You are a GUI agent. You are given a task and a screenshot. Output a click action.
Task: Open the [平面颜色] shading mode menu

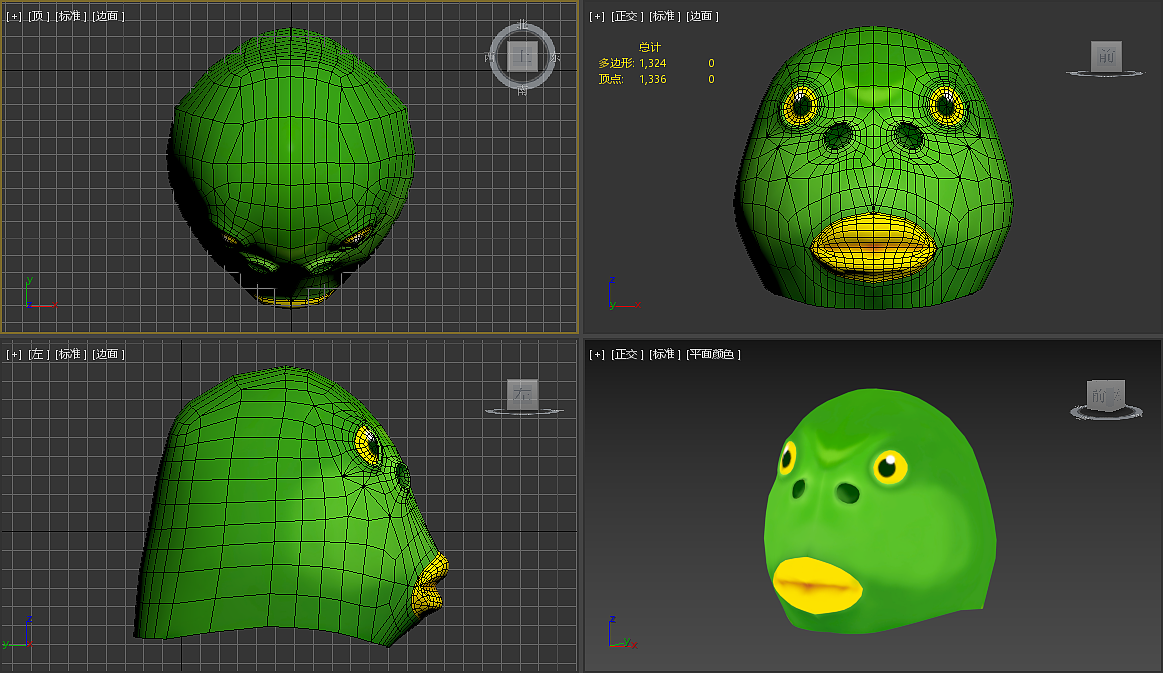click(714, 354)
